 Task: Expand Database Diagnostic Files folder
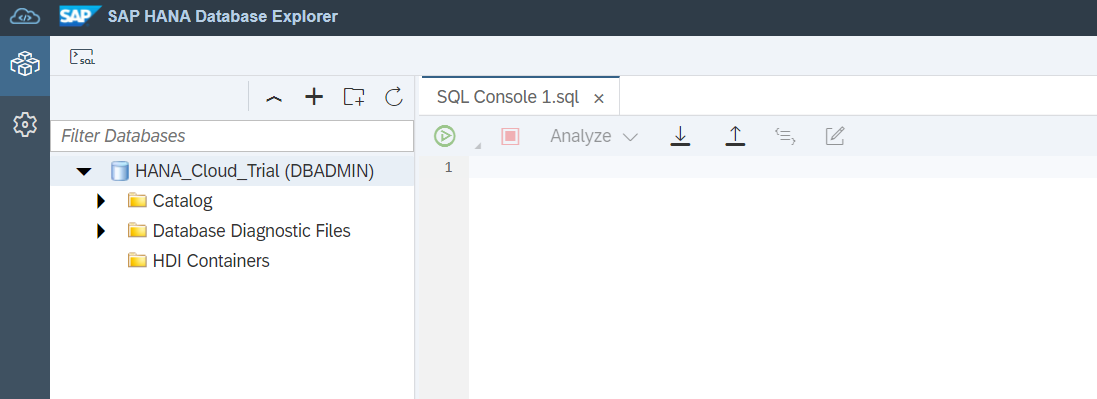[x=101, y=230]
